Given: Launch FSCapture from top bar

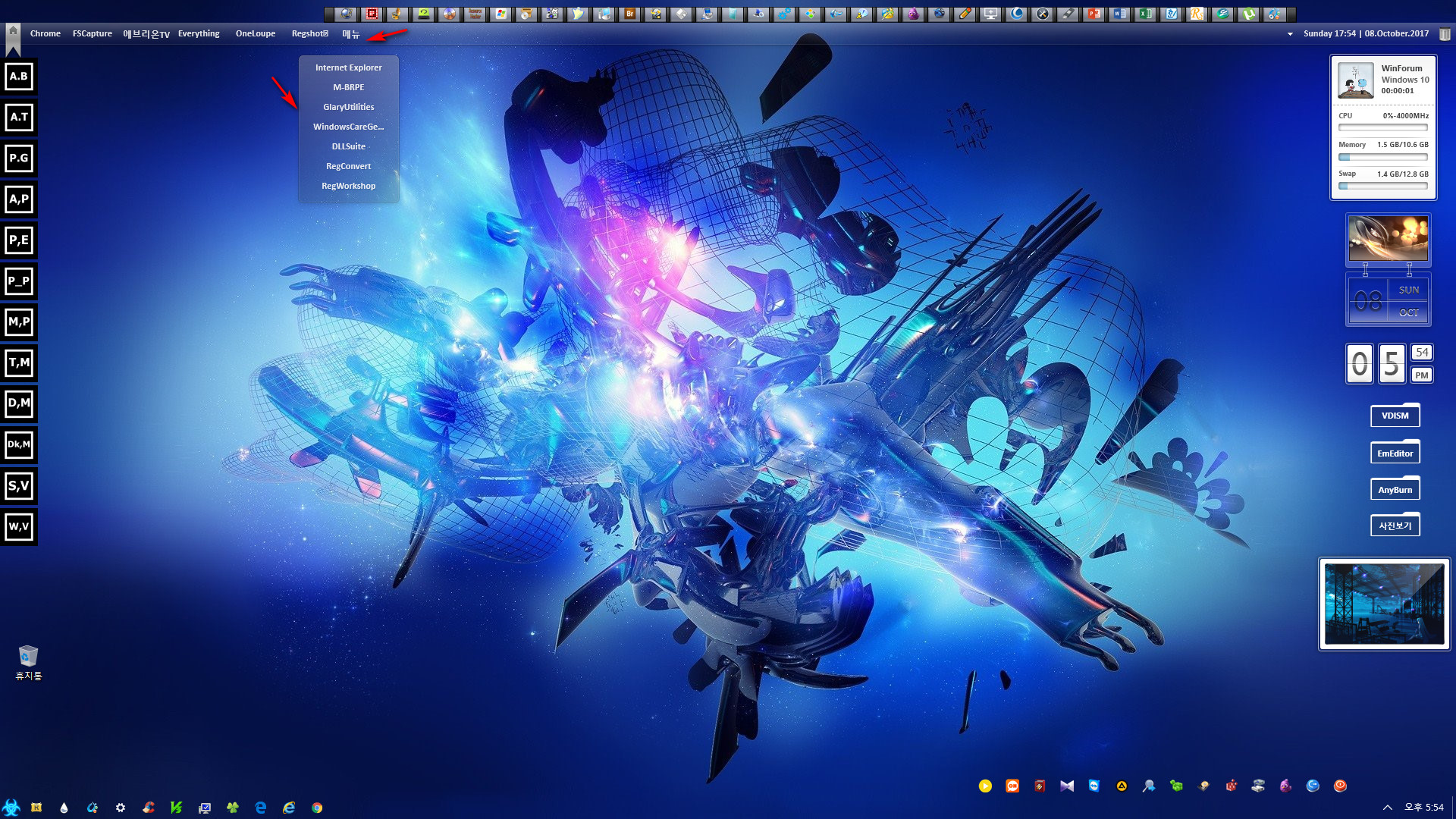Looking at the screenshot, I should tap(92, 33).
